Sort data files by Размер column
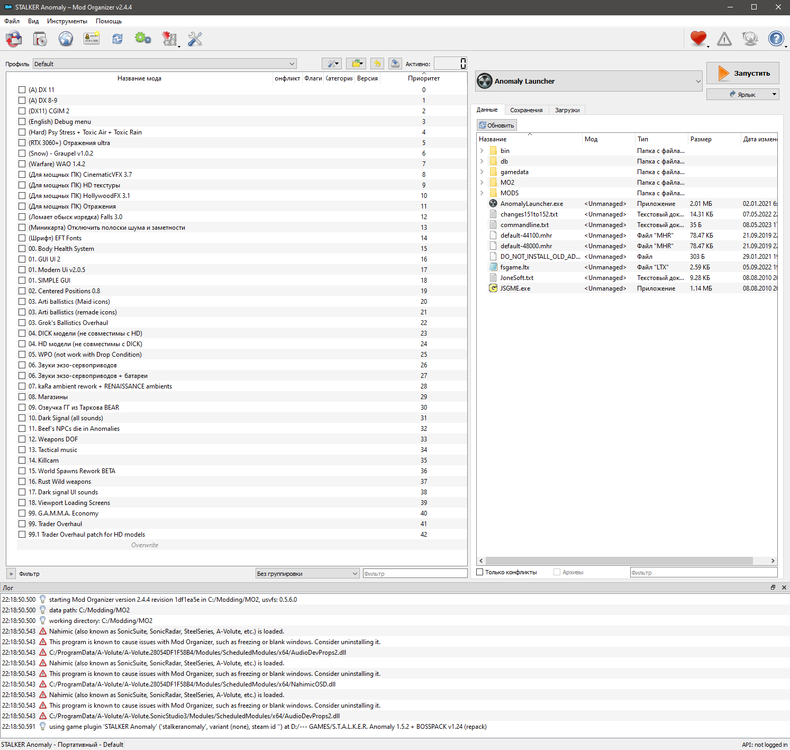Image resolution: width=790 pixels, height=750 pixels. 714,139
